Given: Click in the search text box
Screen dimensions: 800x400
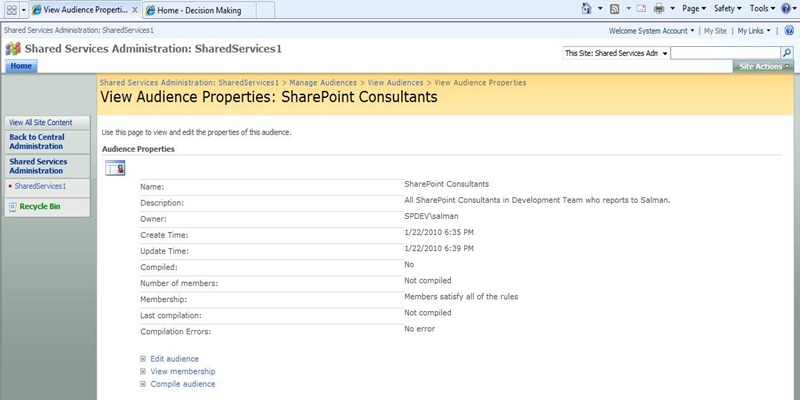Looking at the screenshot, I should (725, 53).
